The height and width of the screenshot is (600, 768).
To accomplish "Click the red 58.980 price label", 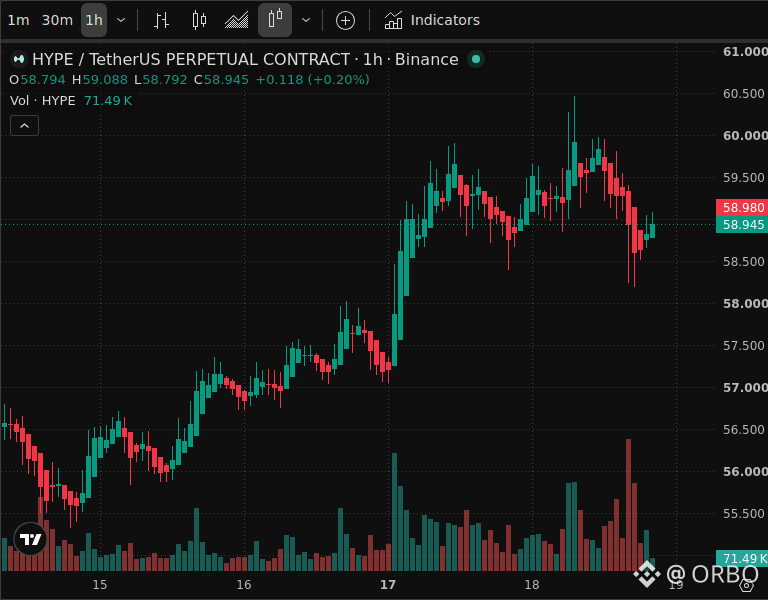I will pos(742,208).
